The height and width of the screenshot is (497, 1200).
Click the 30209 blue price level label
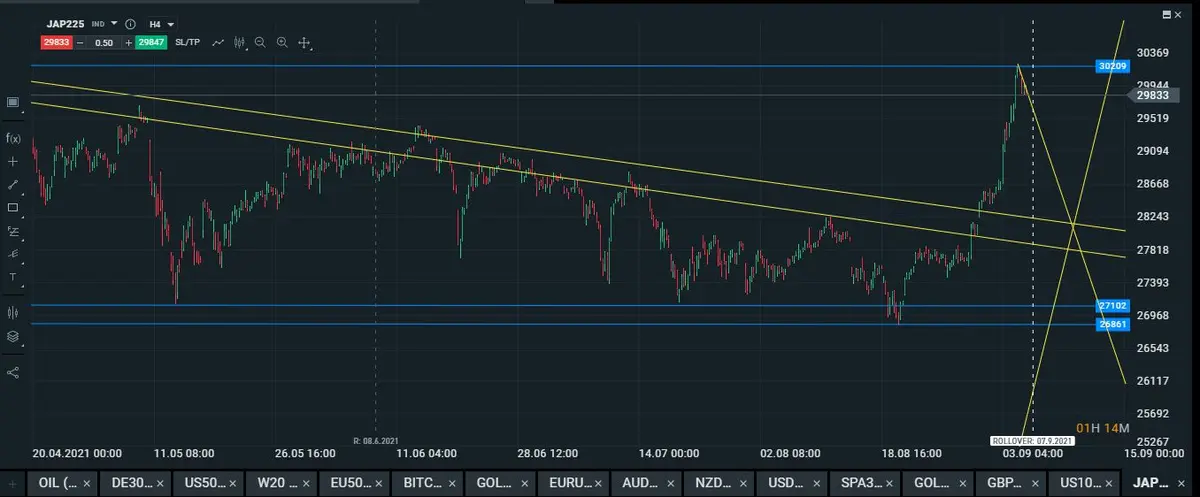(x=1111, y=66)
